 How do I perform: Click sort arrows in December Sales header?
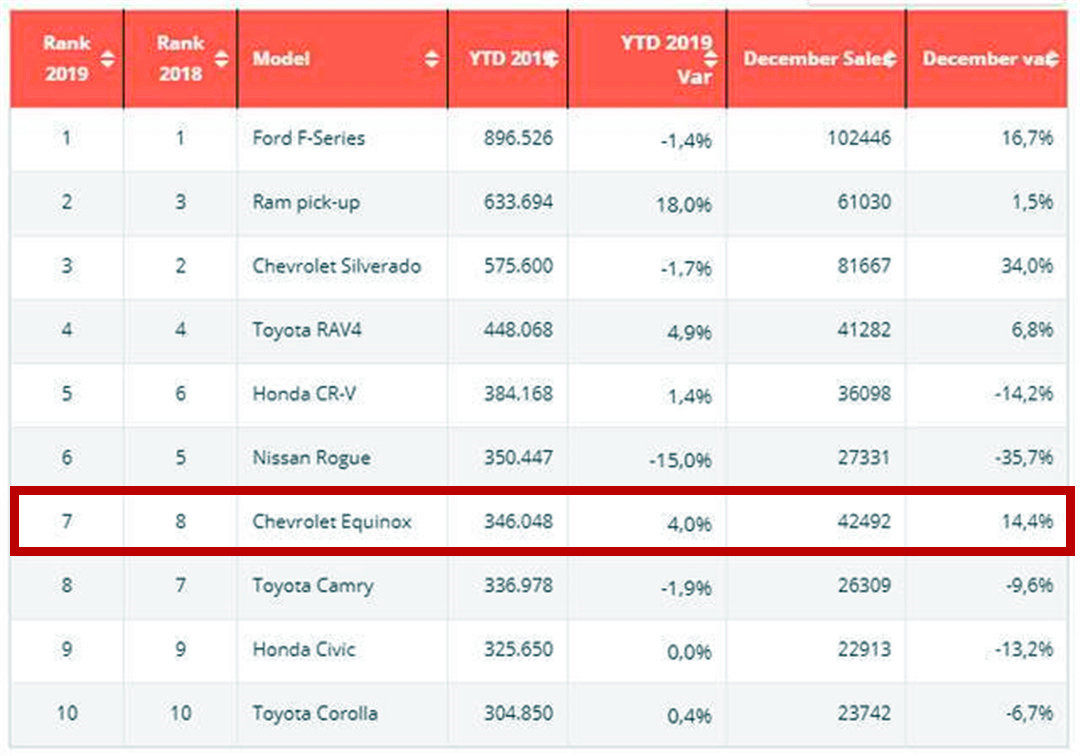pyautogui.click(x=890, y=60)
